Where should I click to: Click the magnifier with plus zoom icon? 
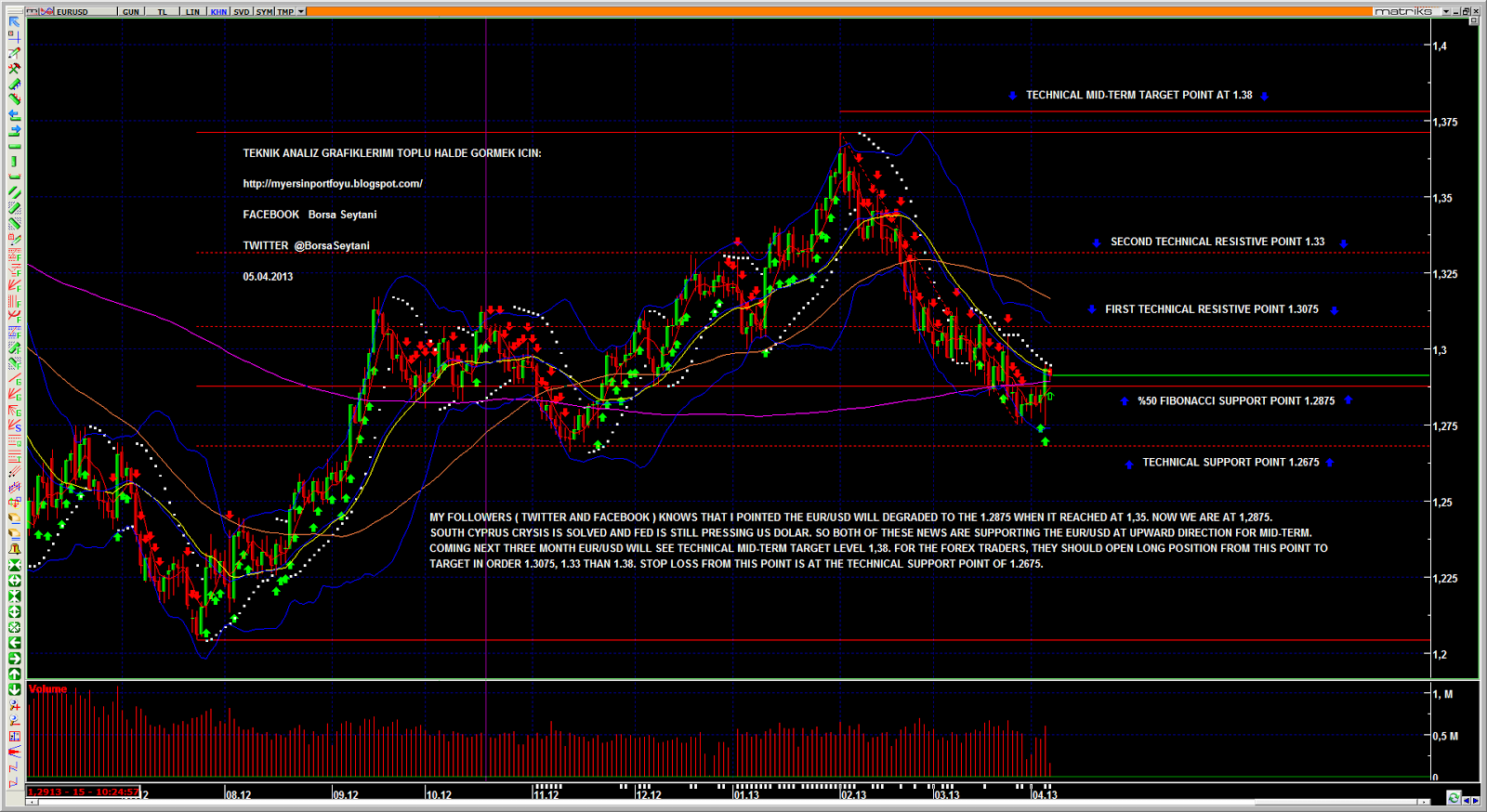coord(14,704)
